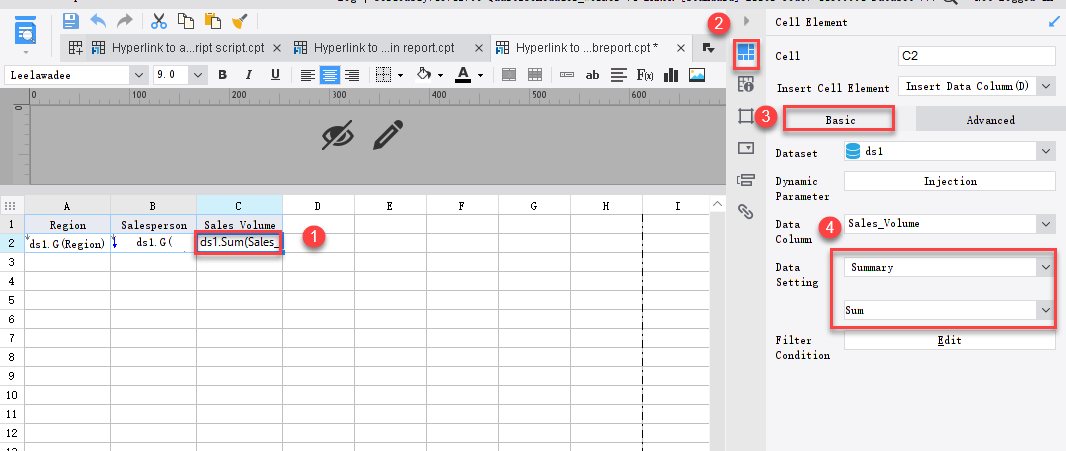Save the current template
Viewport: 1066px width, 451px height.
tap(71, 21)
